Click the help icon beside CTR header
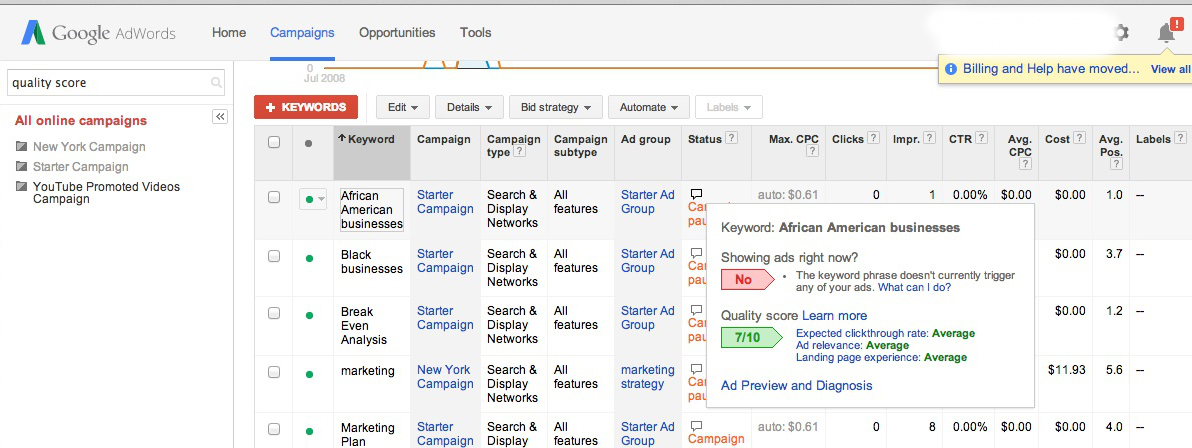Viewport: 1192px width, 448px height. coord(981,138)
